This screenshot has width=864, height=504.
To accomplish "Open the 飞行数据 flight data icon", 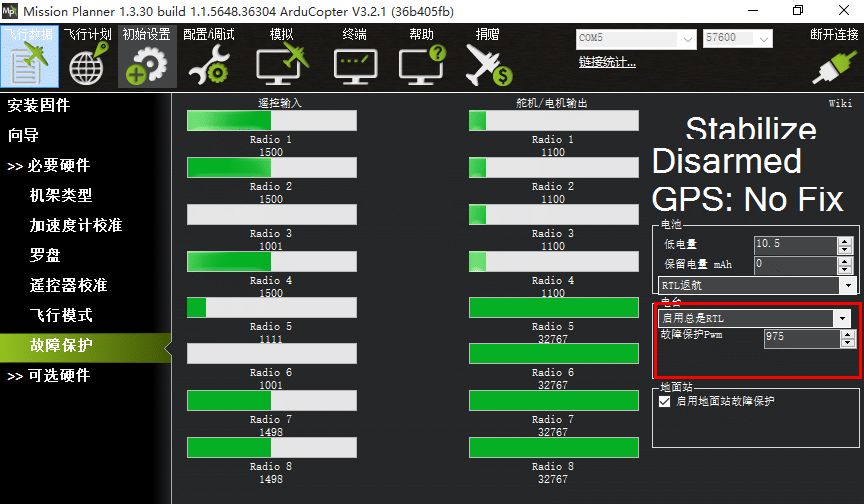I will [x=29, y=57].
